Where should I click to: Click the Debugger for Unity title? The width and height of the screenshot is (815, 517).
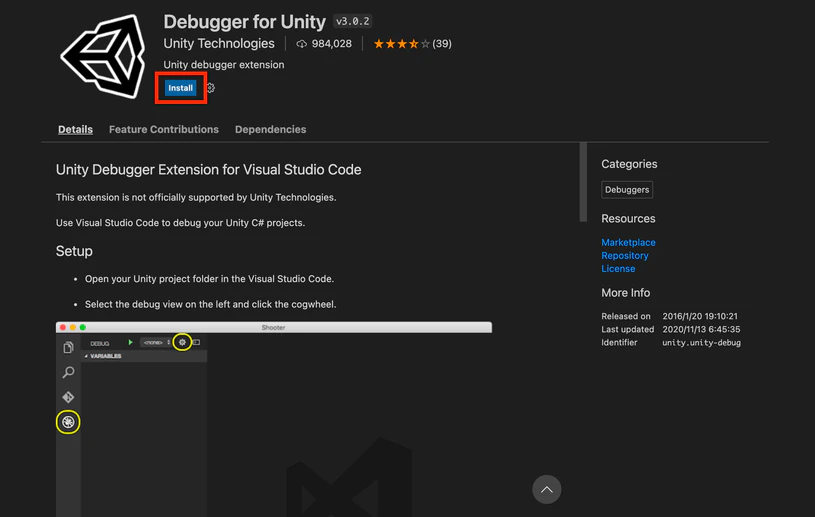tap(244, 22)
